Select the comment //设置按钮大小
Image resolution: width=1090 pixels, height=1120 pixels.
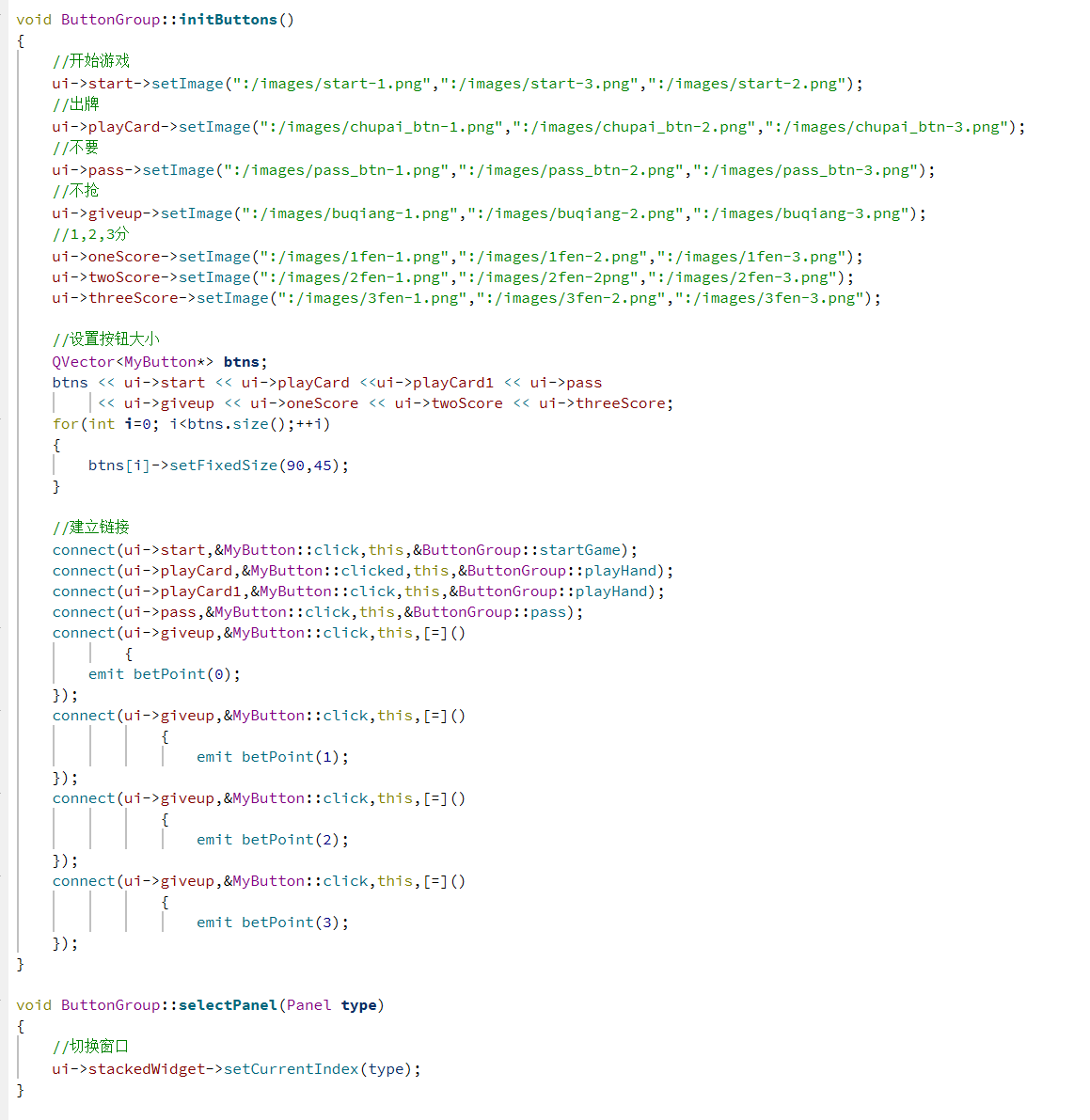(x=105, y=339)
